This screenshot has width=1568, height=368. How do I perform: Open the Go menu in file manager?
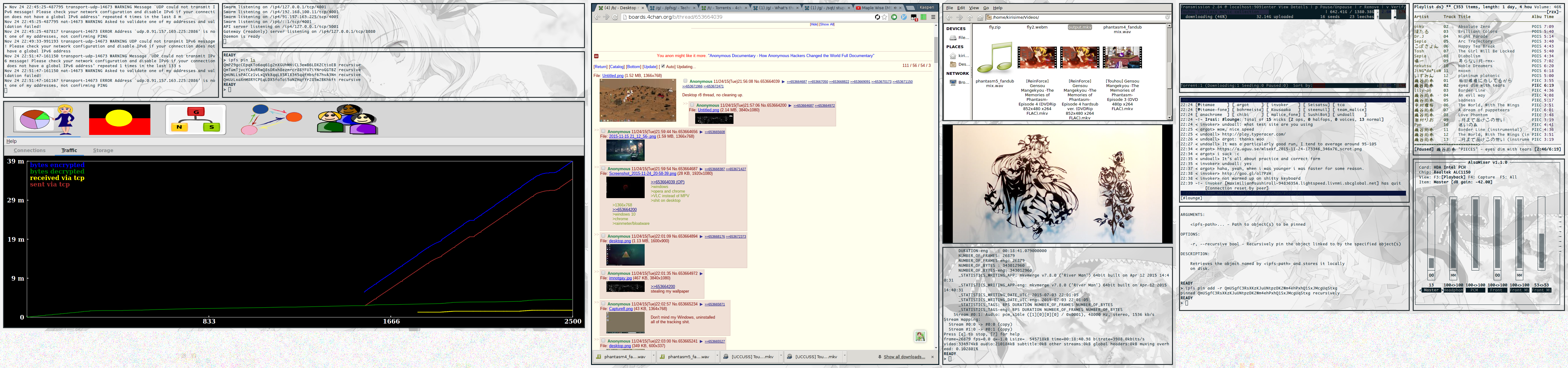pos(986,8)
